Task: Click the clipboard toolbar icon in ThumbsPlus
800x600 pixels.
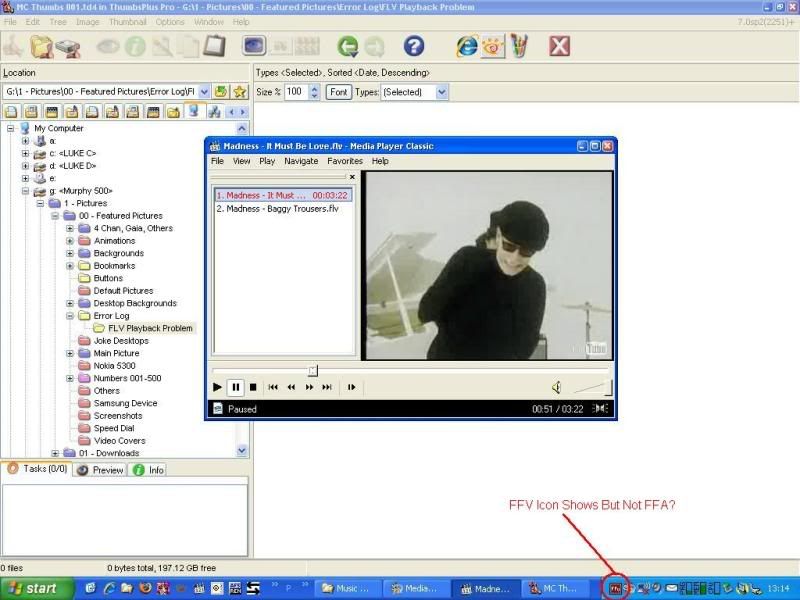Action: [214, 46]
